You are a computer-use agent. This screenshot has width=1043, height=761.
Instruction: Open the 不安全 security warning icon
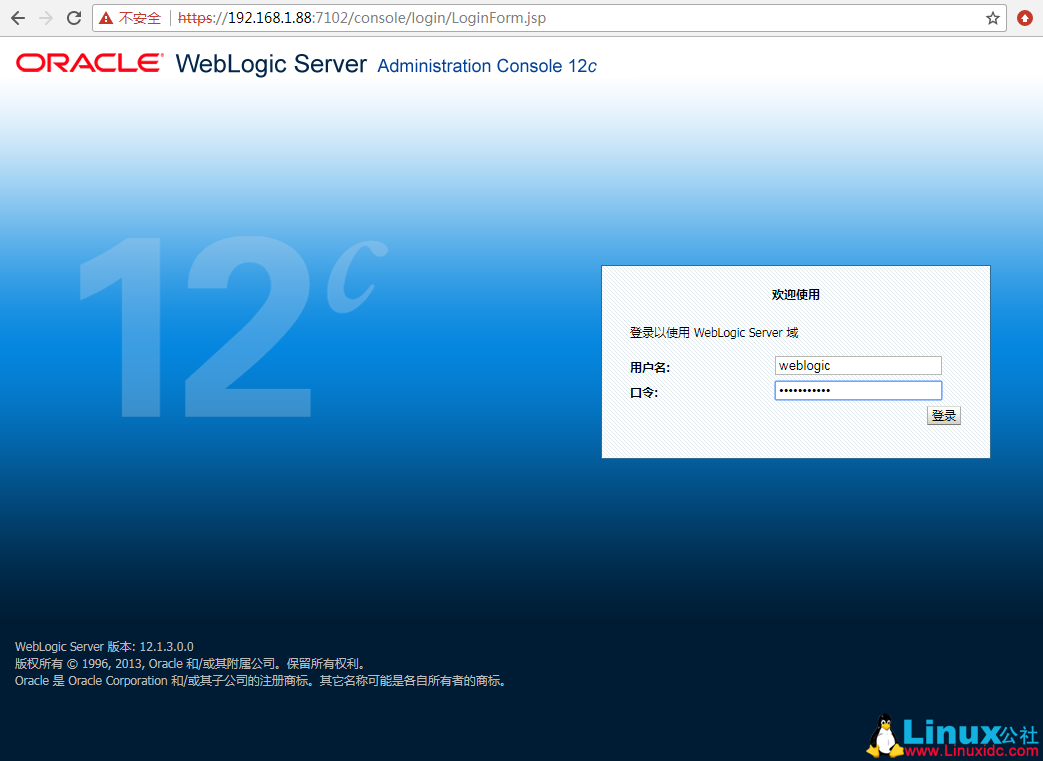pos(106,18)
